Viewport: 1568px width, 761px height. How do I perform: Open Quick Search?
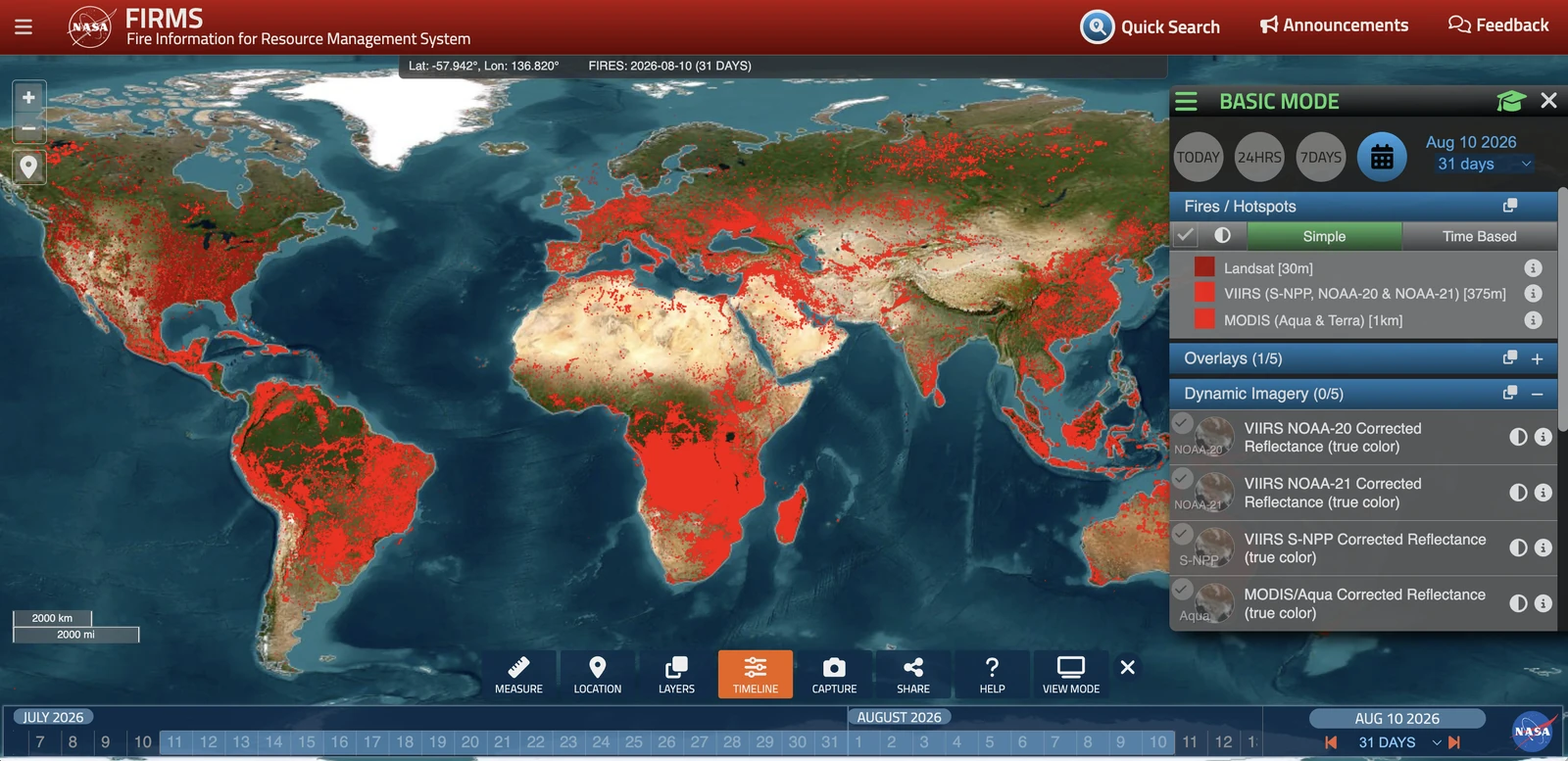[x=1151, y=26]
